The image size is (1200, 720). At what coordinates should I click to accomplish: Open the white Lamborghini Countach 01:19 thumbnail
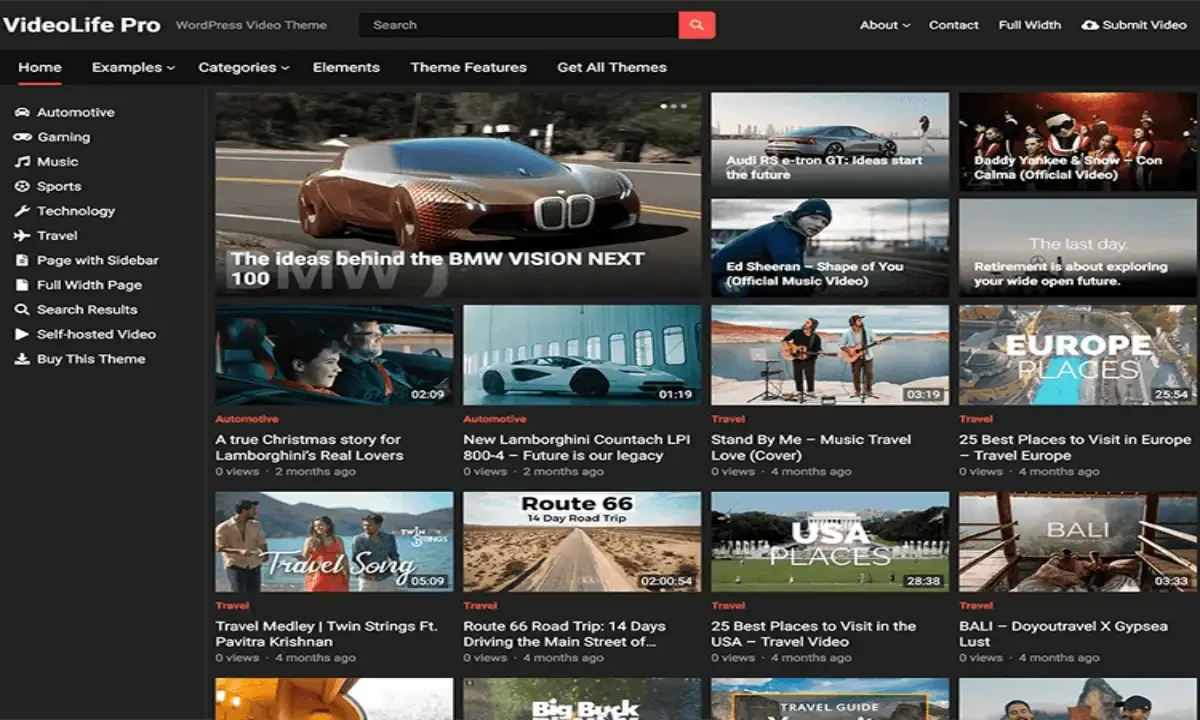coord(582,355)
